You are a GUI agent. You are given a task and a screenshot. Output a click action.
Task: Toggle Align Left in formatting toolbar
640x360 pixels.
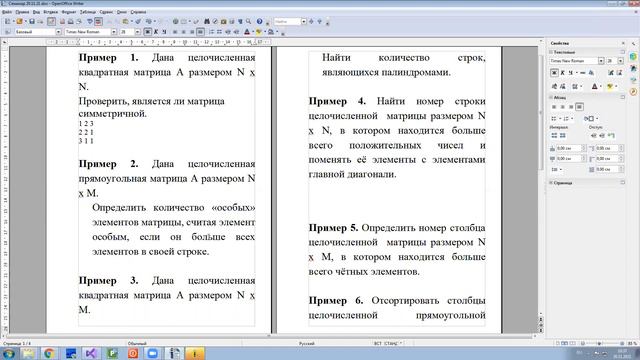tap(175, 31)
